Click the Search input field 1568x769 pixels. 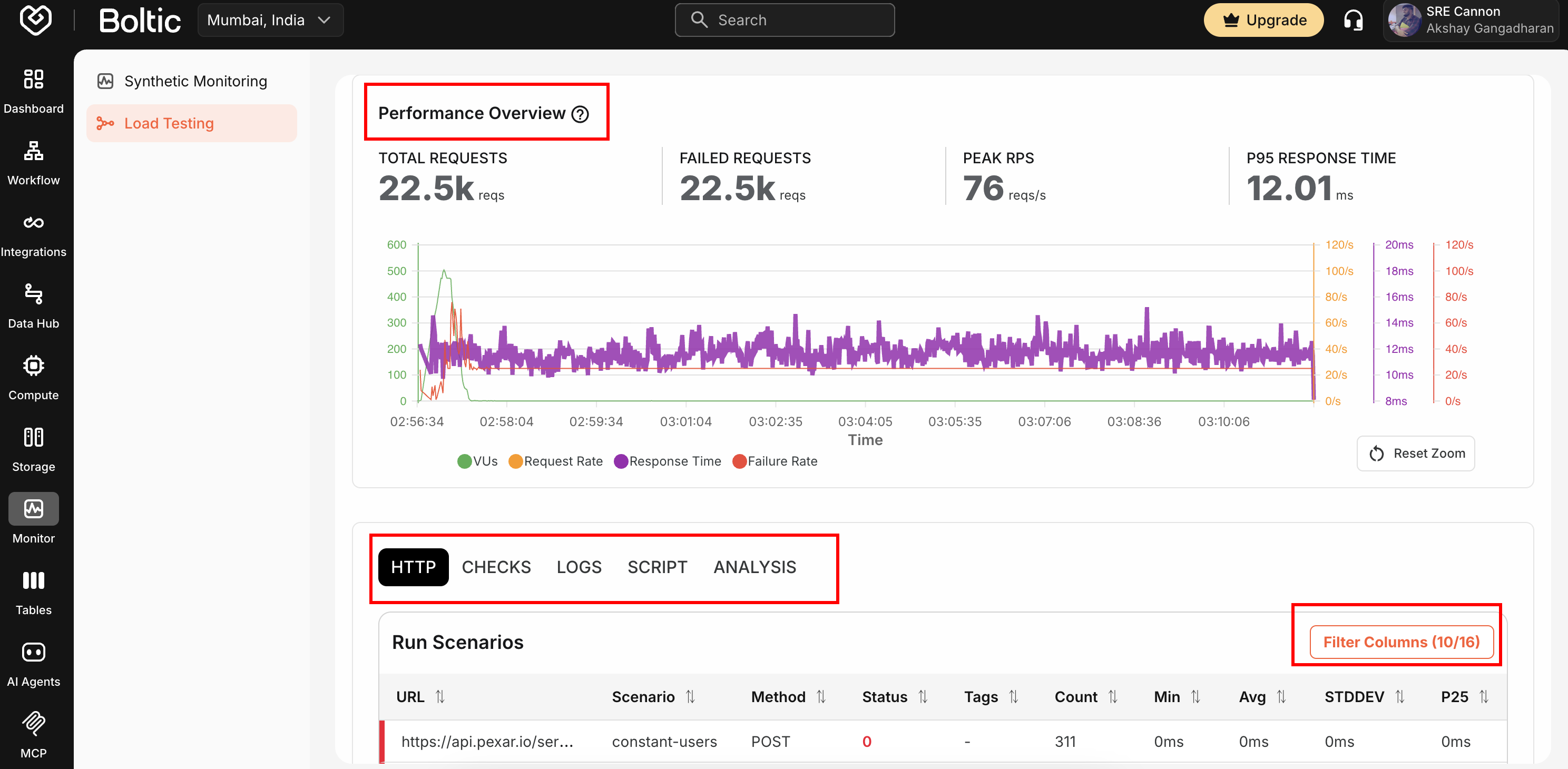click(785, 20)
